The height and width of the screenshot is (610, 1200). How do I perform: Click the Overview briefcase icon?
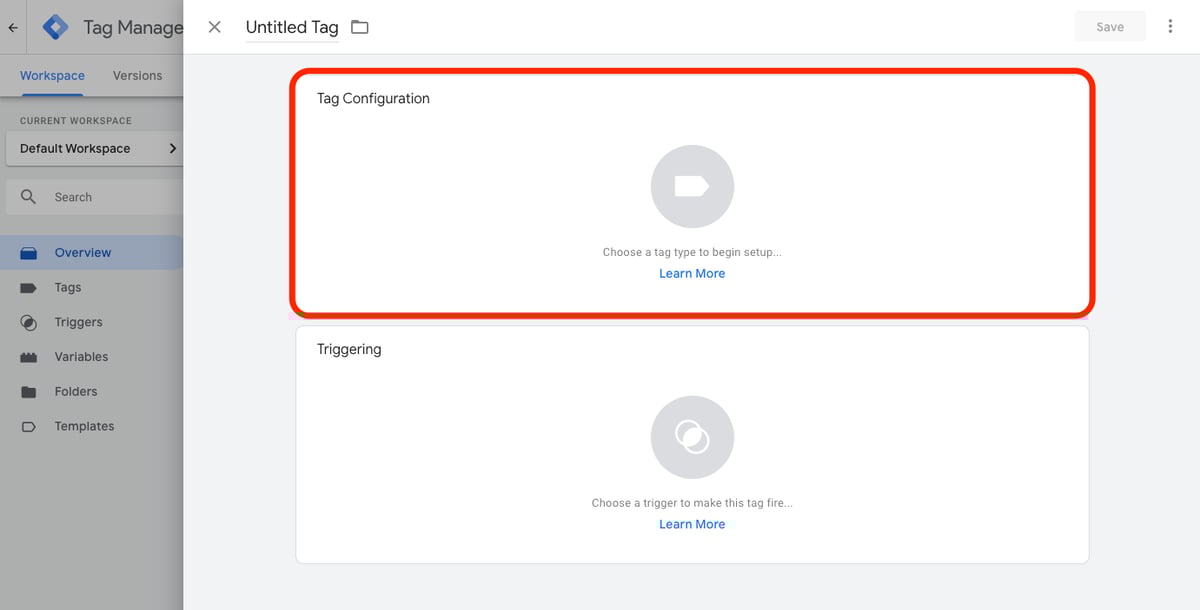[x=28, y=252]
